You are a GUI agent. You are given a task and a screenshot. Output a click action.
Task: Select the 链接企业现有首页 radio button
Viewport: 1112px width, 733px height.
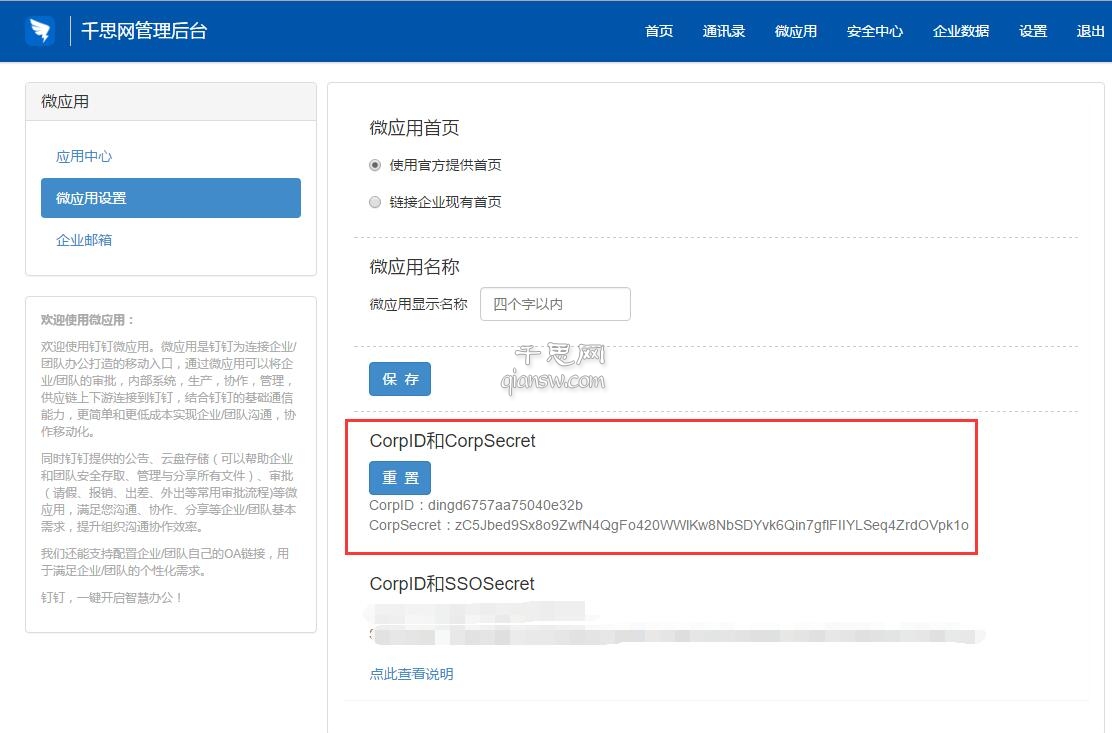point(375,202)
